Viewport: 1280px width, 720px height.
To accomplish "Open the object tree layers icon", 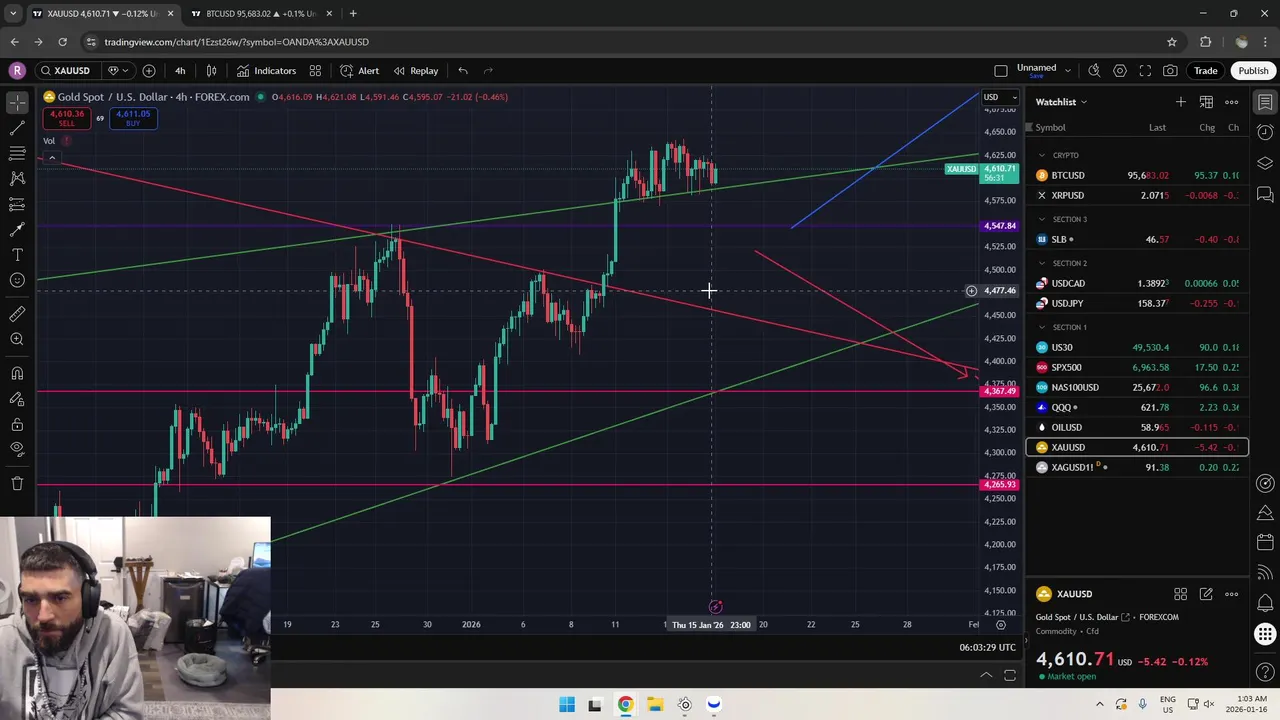I will pos(1265,163).
